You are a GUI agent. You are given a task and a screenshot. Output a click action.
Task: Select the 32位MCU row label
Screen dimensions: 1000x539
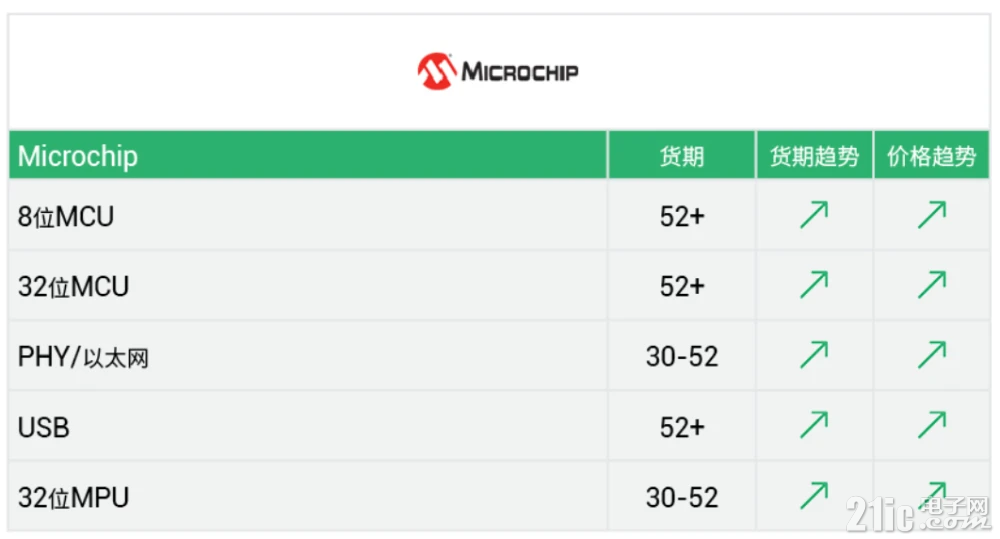point(73,287)
